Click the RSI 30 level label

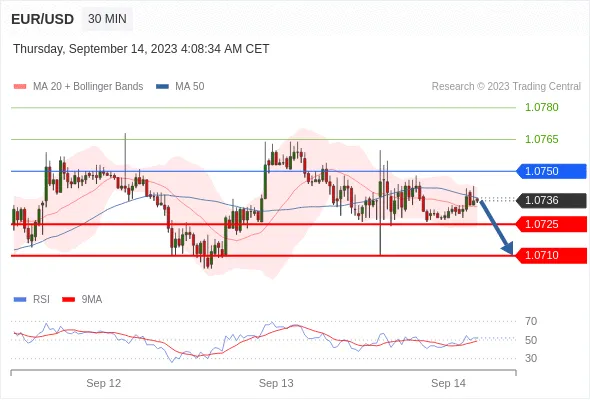(x=531, y=358)
